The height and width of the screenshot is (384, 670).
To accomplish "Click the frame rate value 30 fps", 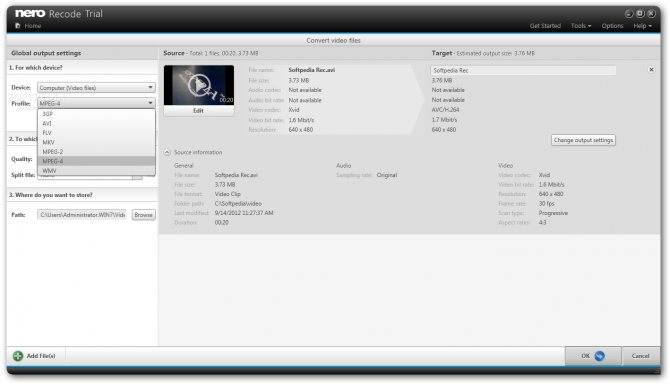I will click(547, 203).
